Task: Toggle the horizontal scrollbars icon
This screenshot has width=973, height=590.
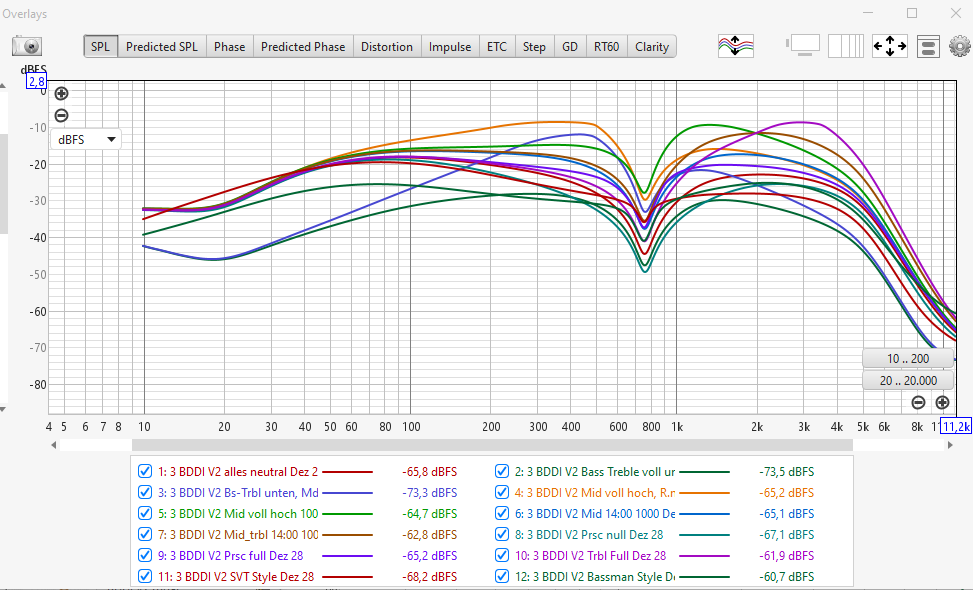Action: click(x=927, y=46)
